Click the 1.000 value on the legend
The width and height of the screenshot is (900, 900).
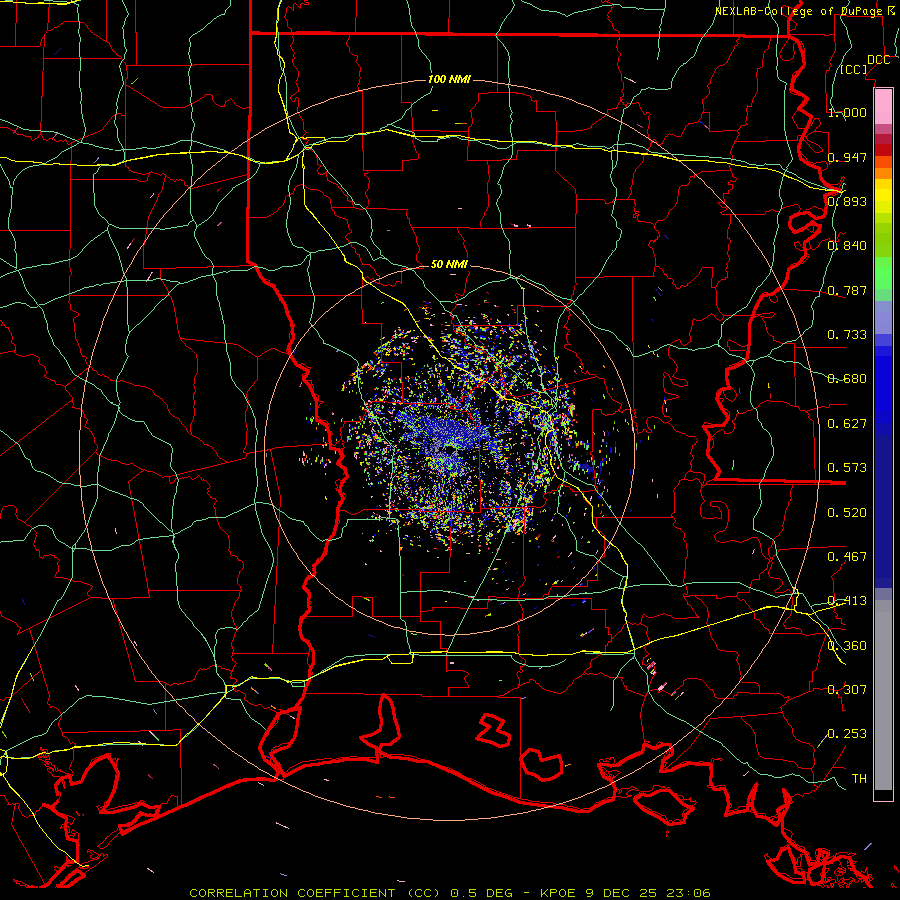coord(847,112)
